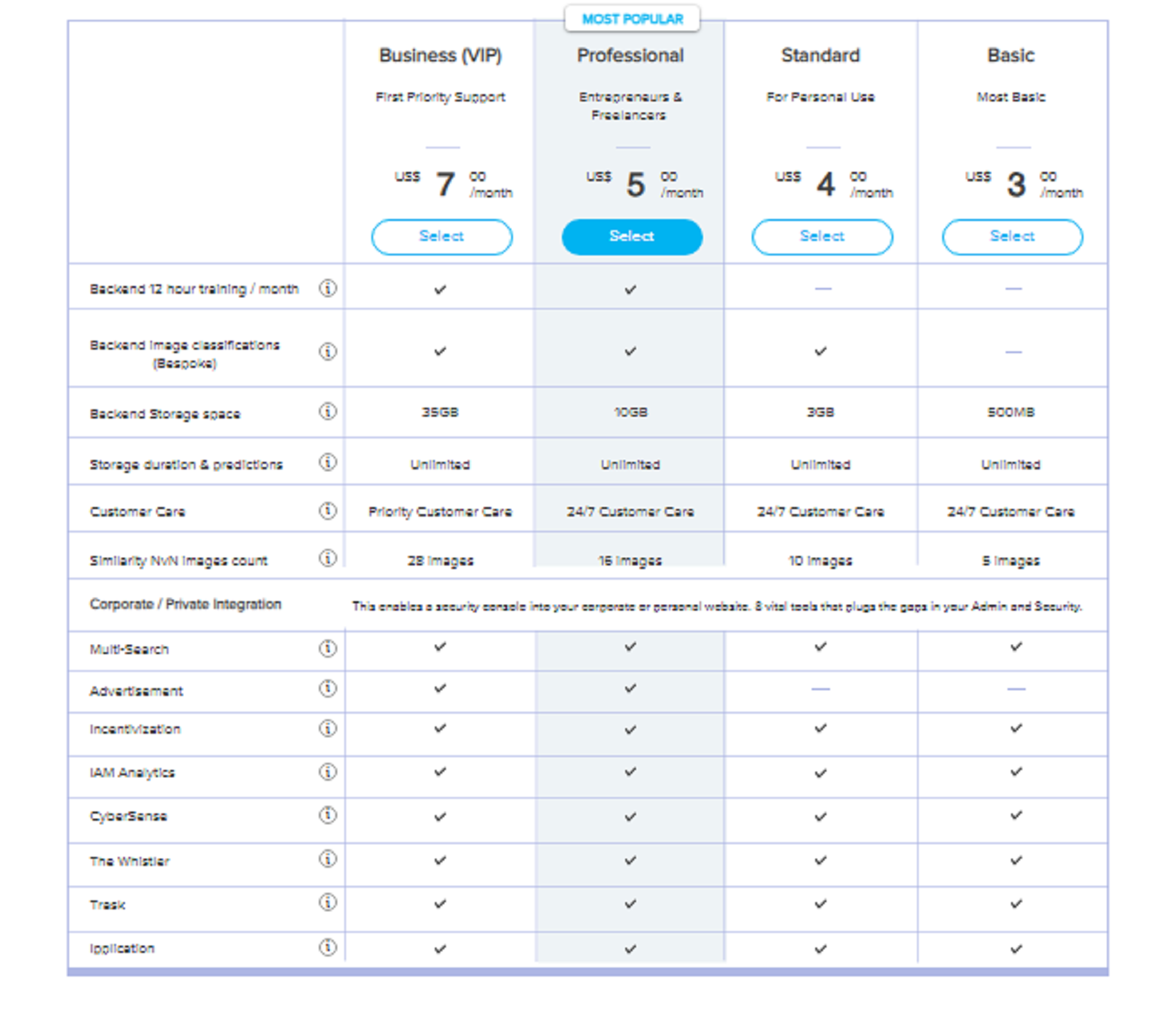Screen dimensions: 1176x1009
Task: Click the First Priority Support subtitle
Action: 441,97
